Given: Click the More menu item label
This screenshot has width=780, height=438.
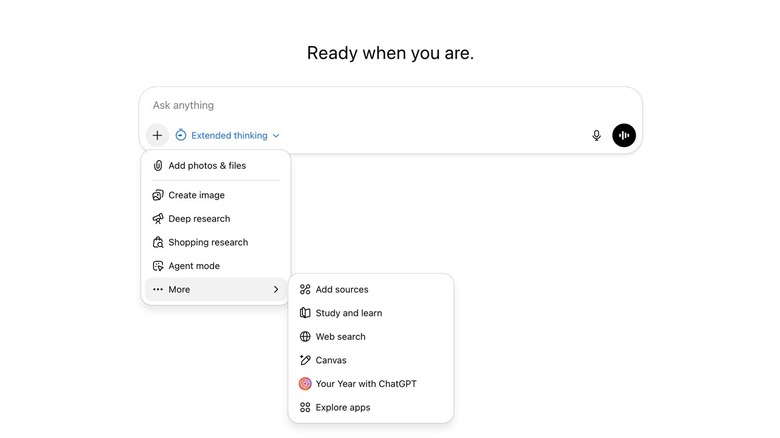Looking at the screenshot, I should pyautogui.click(x=179, y=290).
